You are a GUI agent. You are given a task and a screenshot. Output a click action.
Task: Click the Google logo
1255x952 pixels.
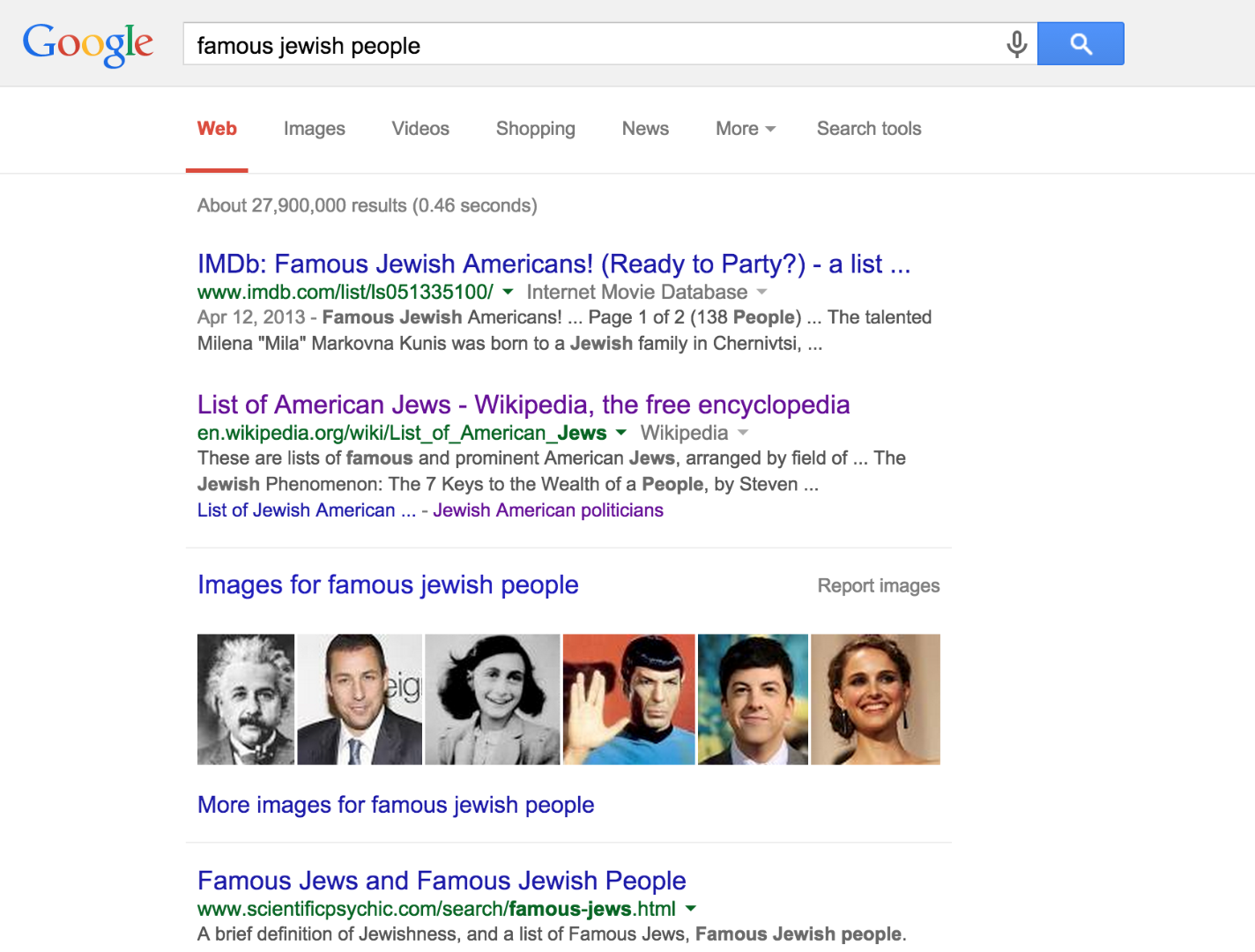point(87,44)
